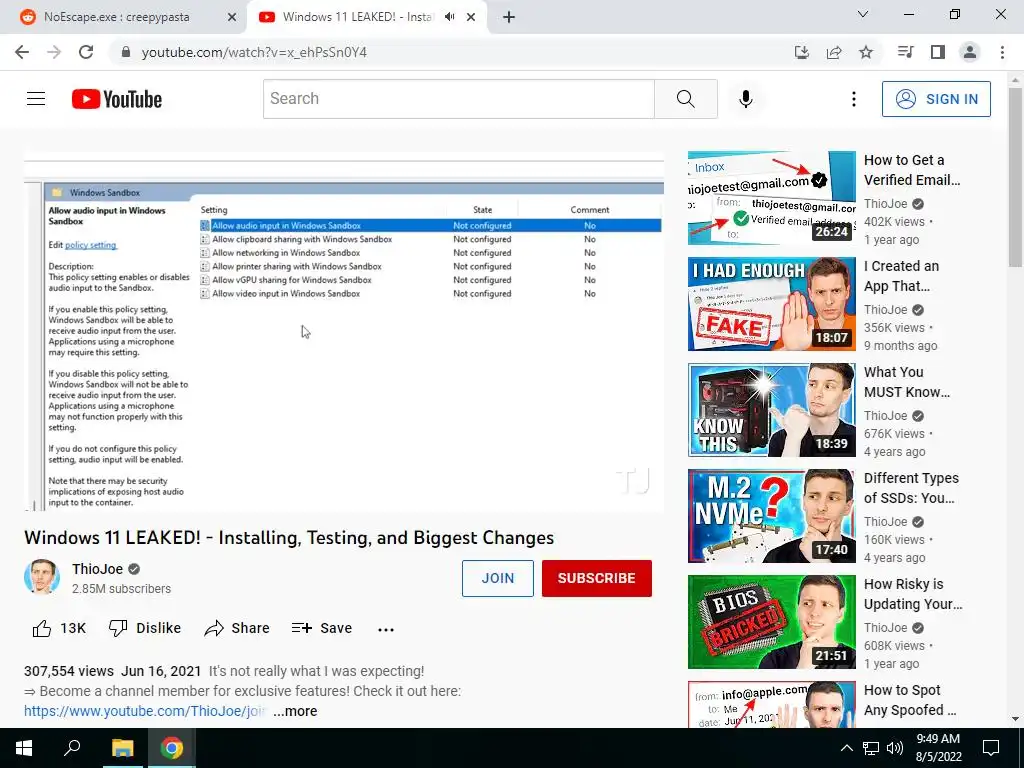Image resolution: width=1024 pixels, height=768 pixels.
Task: Open File Explorer from the taskbar
Action: 122,748
